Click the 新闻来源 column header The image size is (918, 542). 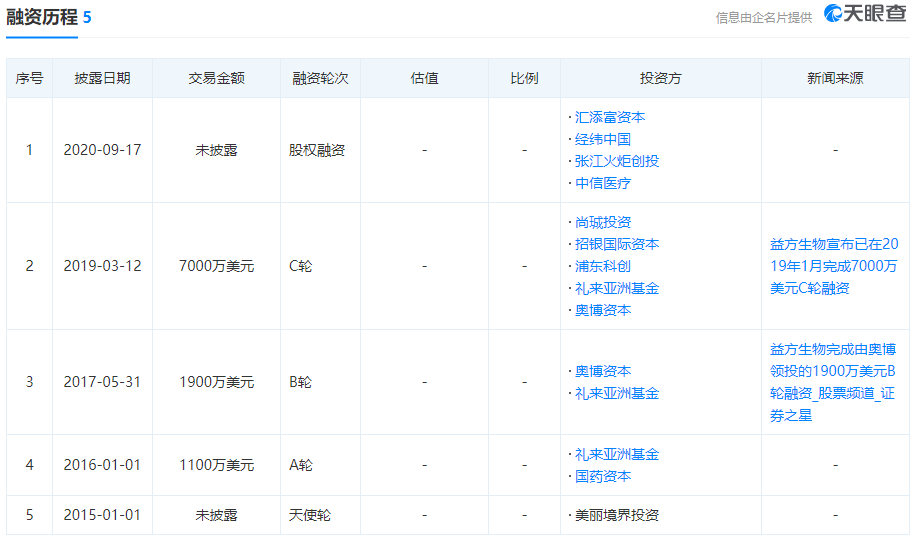click(x=835, y=78)
